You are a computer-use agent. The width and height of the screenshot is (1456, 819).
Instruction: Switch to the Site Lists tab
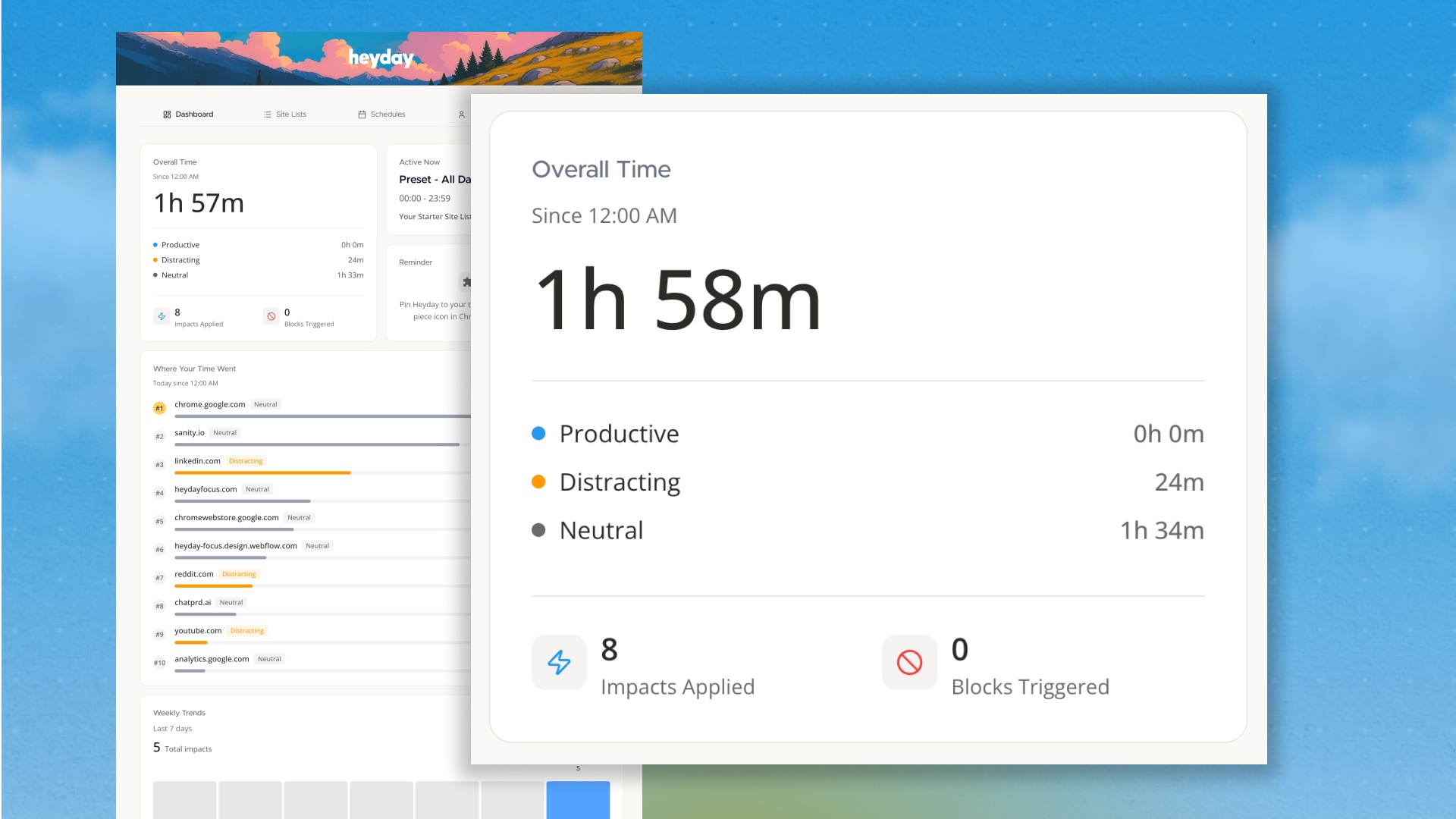[x=285, y=115]
